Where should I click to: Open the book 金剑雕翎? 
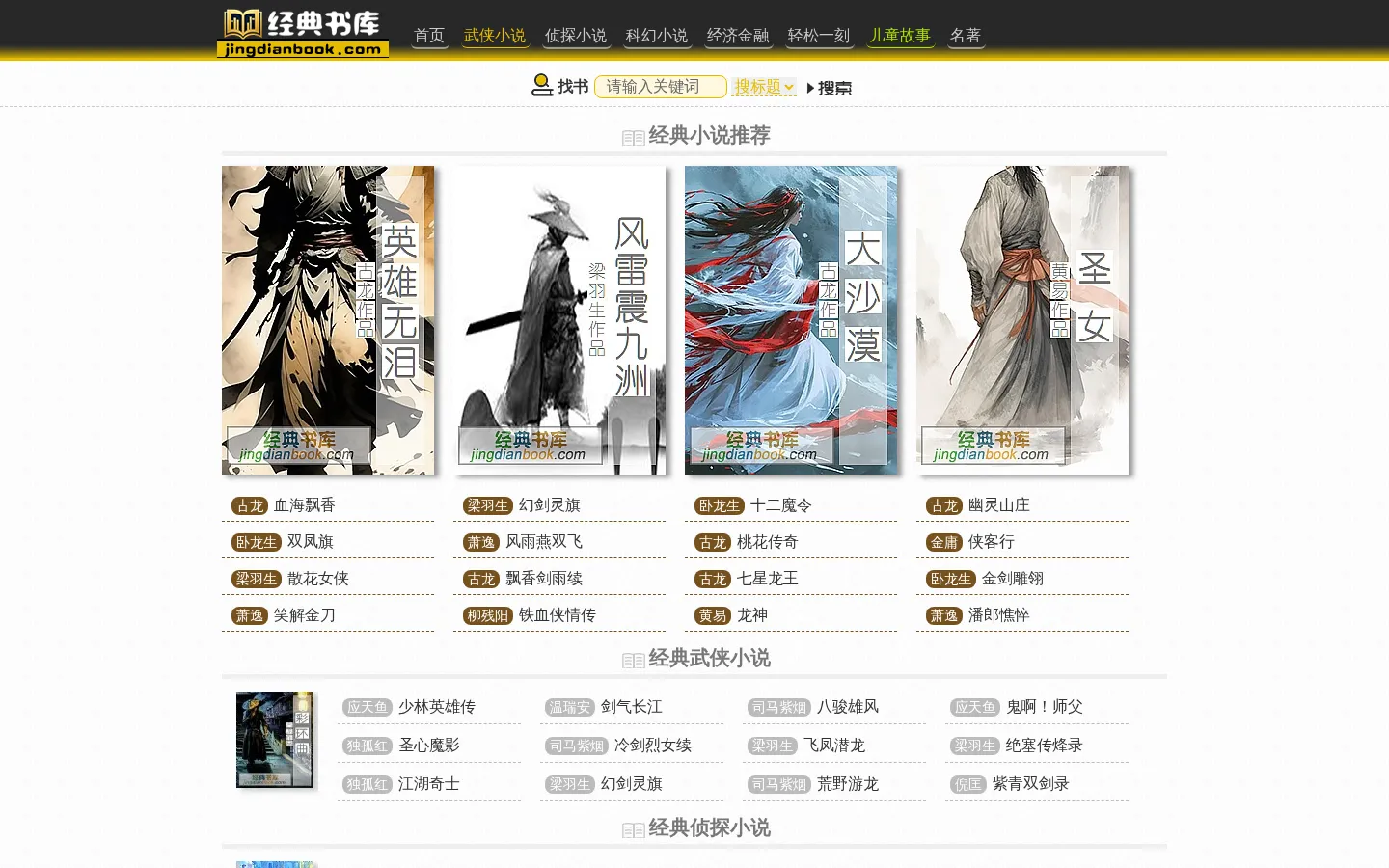click(1013, 579)
